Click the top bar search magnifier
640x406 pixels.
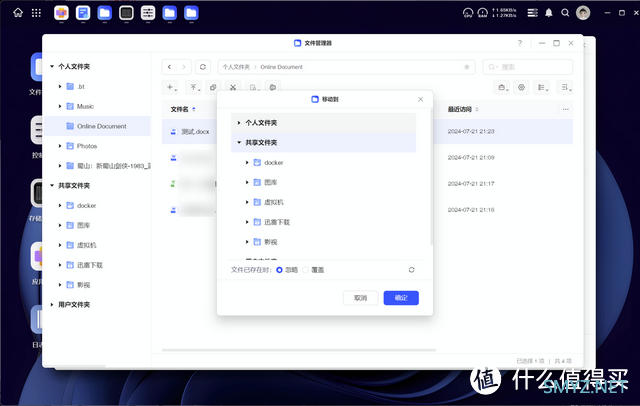tap(565, 13)
